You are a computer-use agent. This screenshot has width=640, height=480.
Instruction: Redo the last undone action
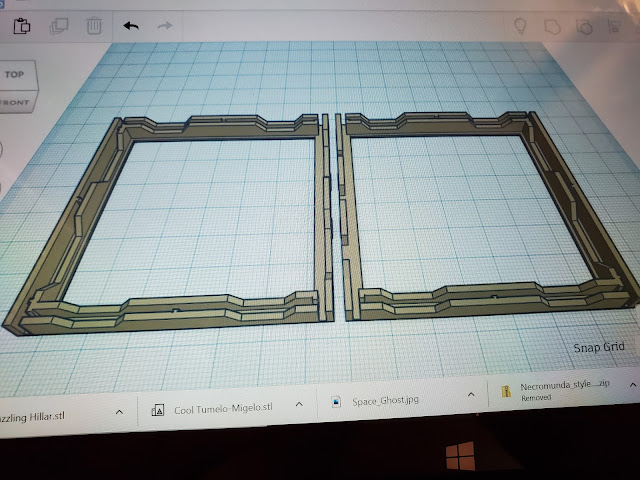[164, 26]
